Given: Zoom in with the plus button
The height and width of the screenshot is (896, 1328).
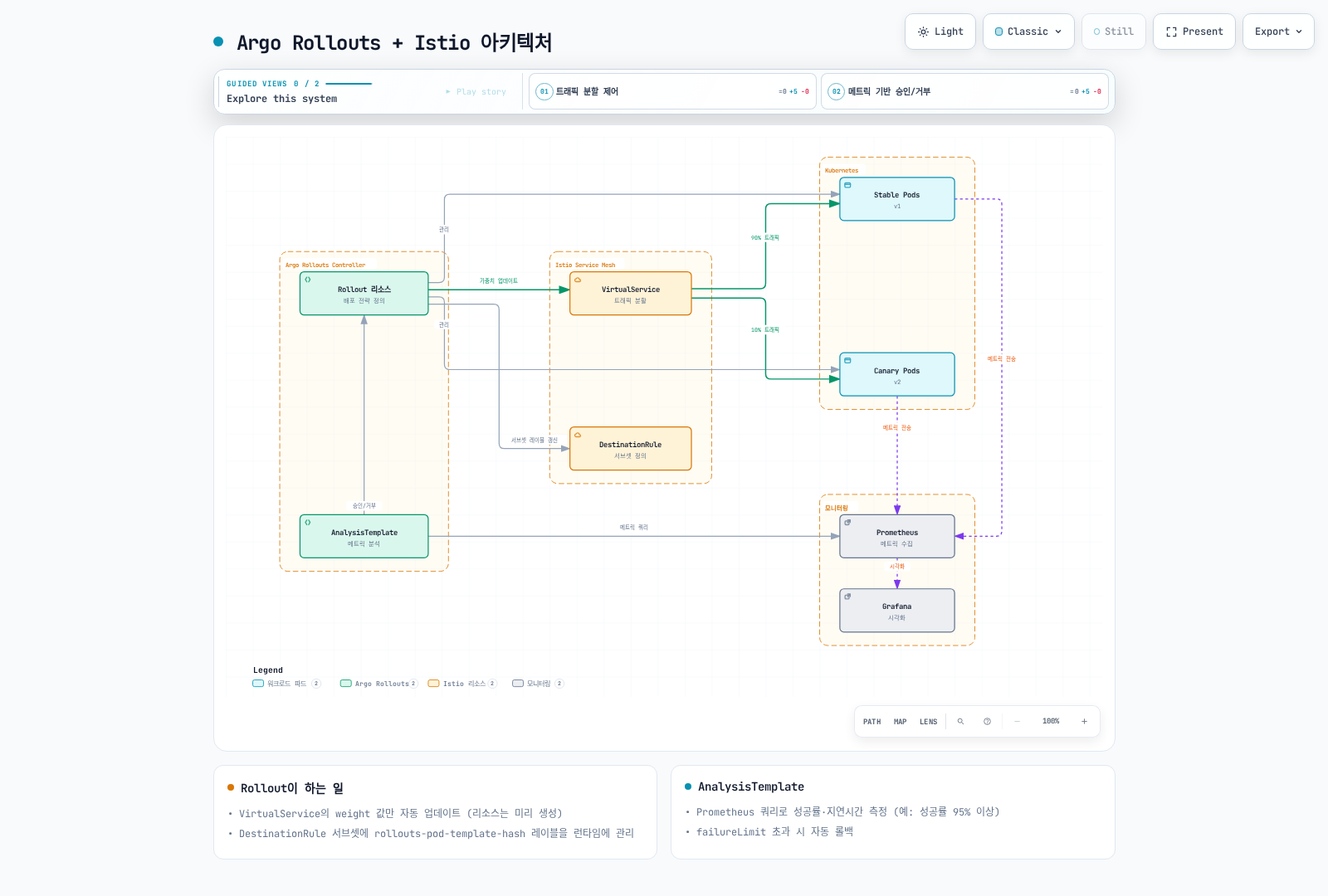Looking at the screenshot, I should [x=1084, y=722].
